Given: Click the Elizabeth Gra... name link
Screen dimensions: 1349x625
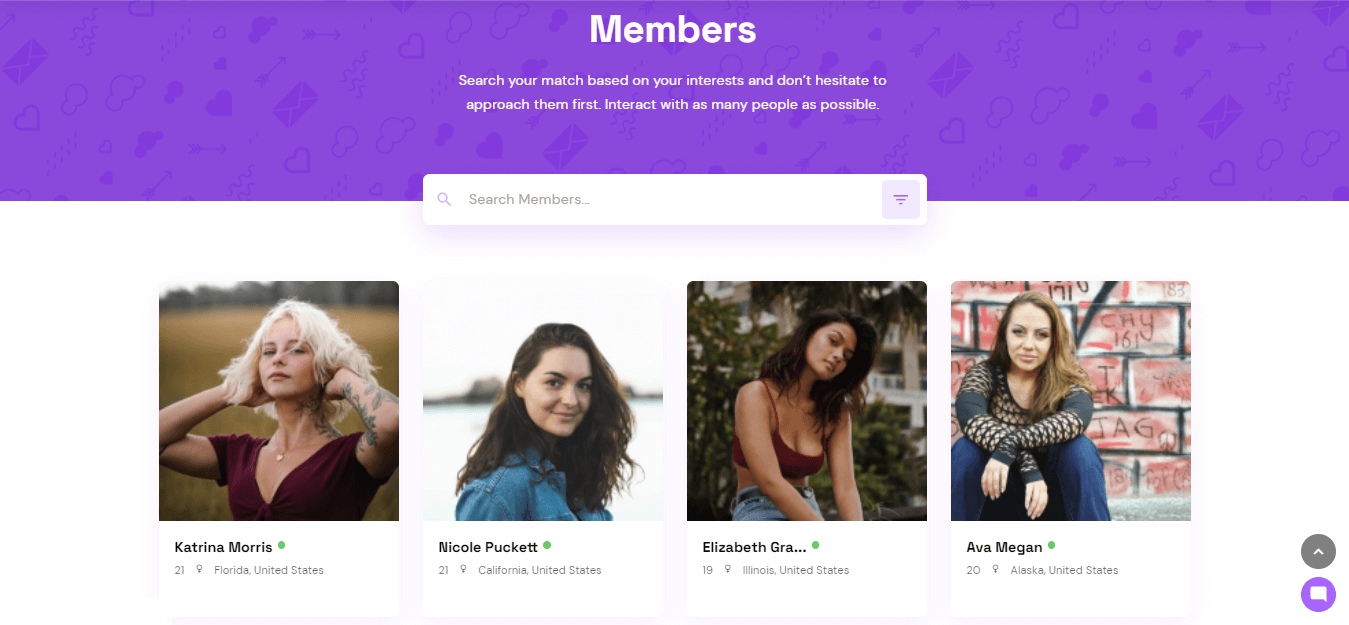Looking at the screenshot, I should (x=754, y=547).
